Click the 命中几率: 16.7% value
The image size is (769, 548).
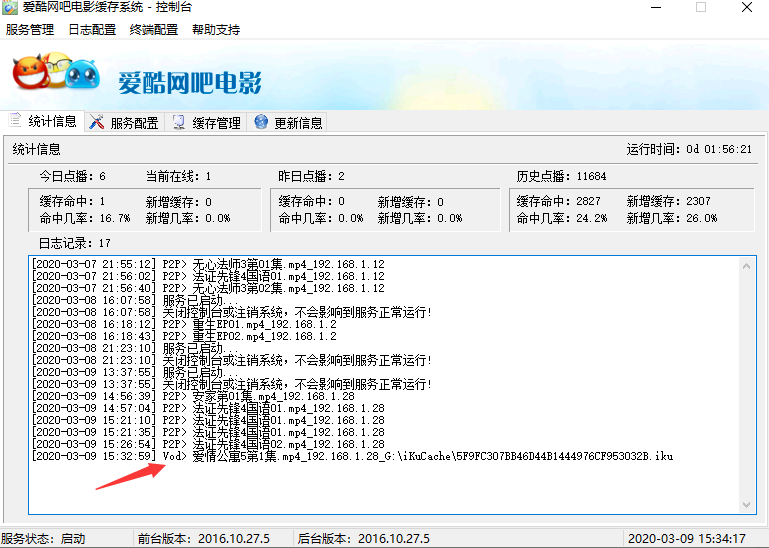click(x=85, y=218)
